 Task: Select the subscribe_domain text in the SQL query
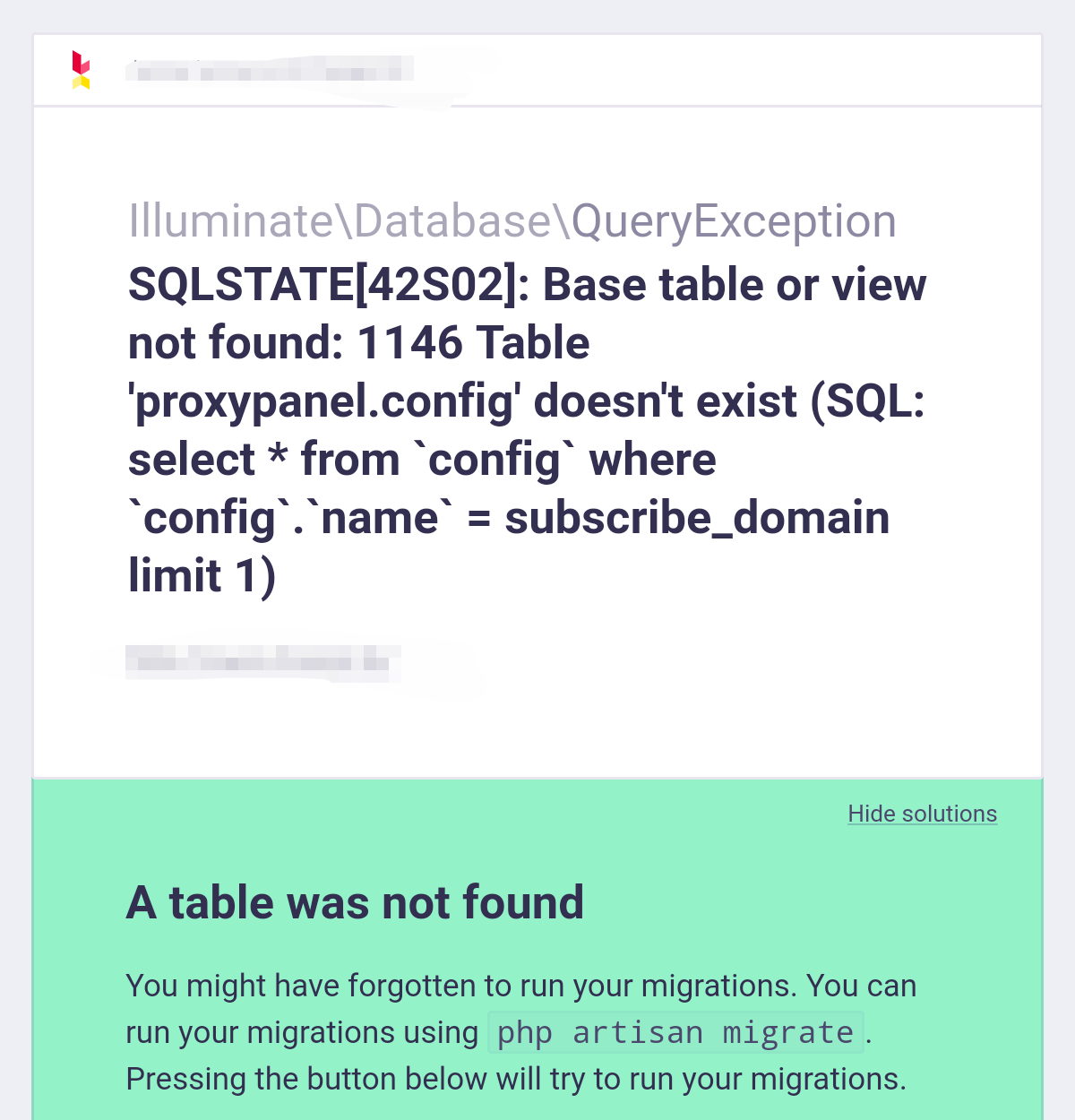pyautogui.click(x=697, y=517)
